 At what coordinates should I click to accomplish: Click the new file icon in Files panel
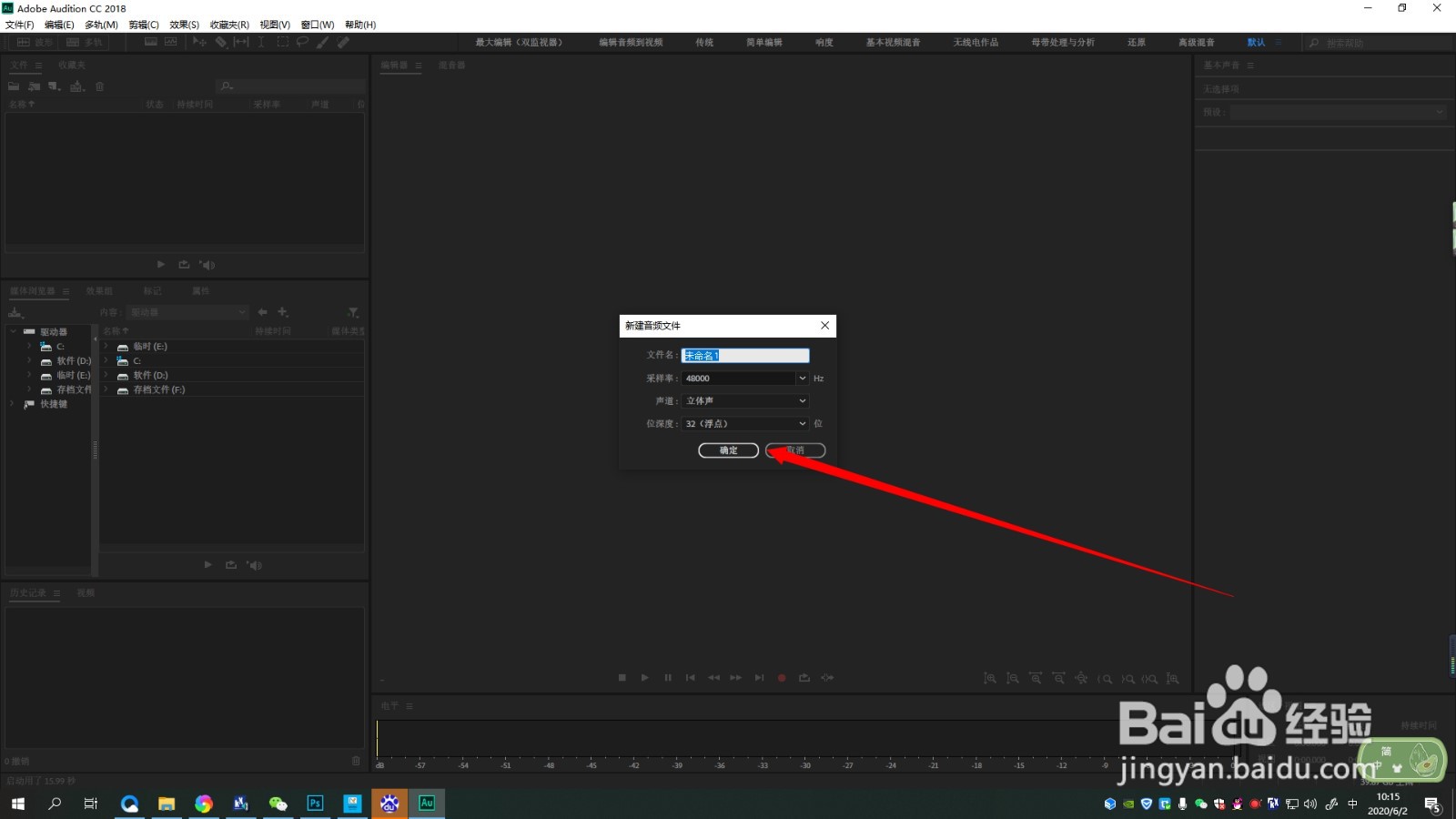pos(55,86)
